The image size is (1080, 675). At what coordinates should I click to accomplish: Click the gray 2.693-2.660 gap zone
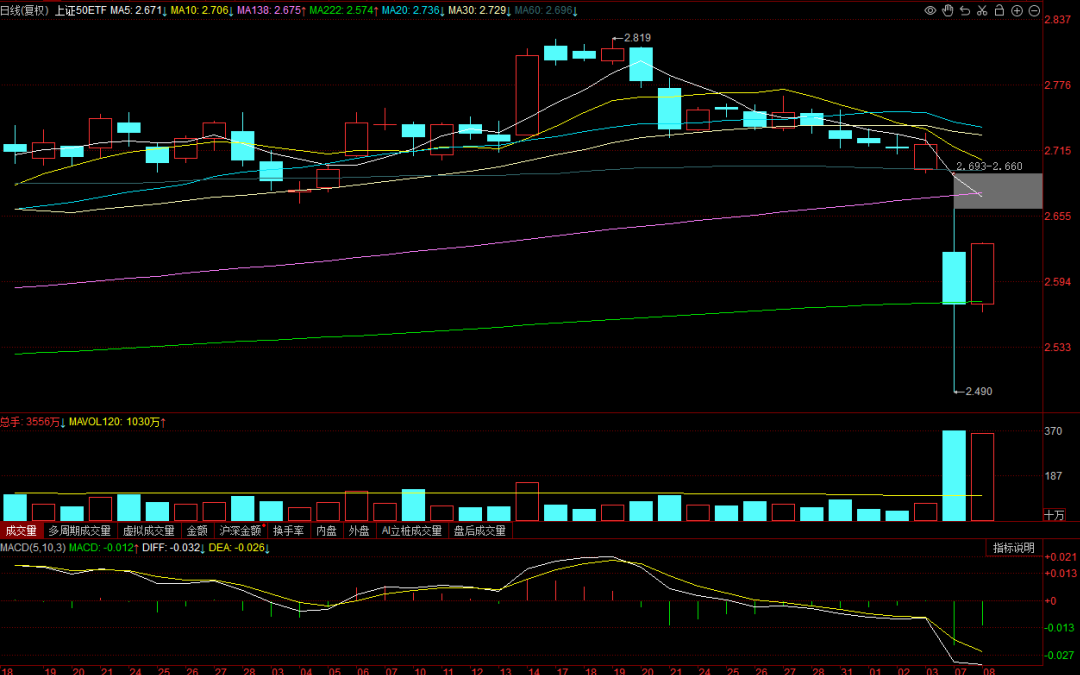click(x=998, y=191)
